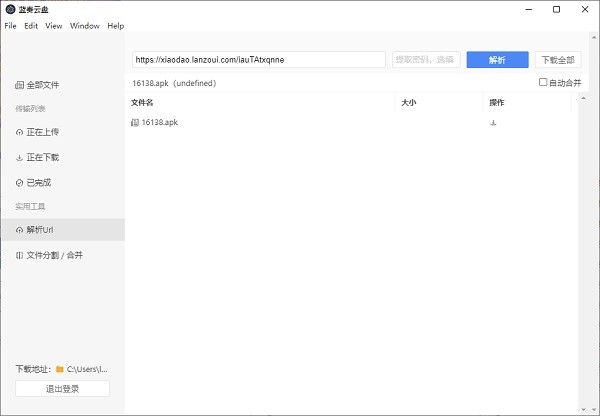Enable the 自动合并 checkbox
The image size is (600, 416).
click(543, 83)
